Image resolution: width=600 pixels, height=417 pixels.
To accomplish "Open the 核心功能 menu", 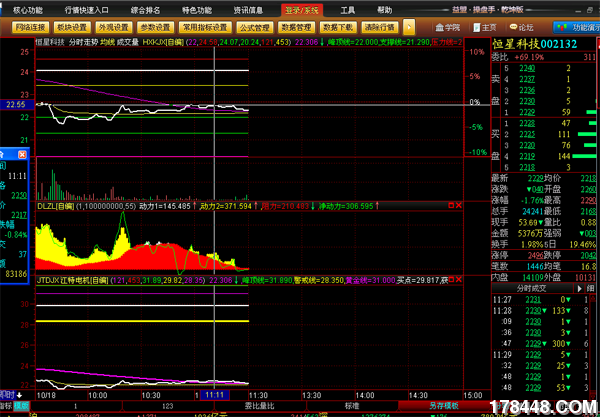I will tap(28, 10).
